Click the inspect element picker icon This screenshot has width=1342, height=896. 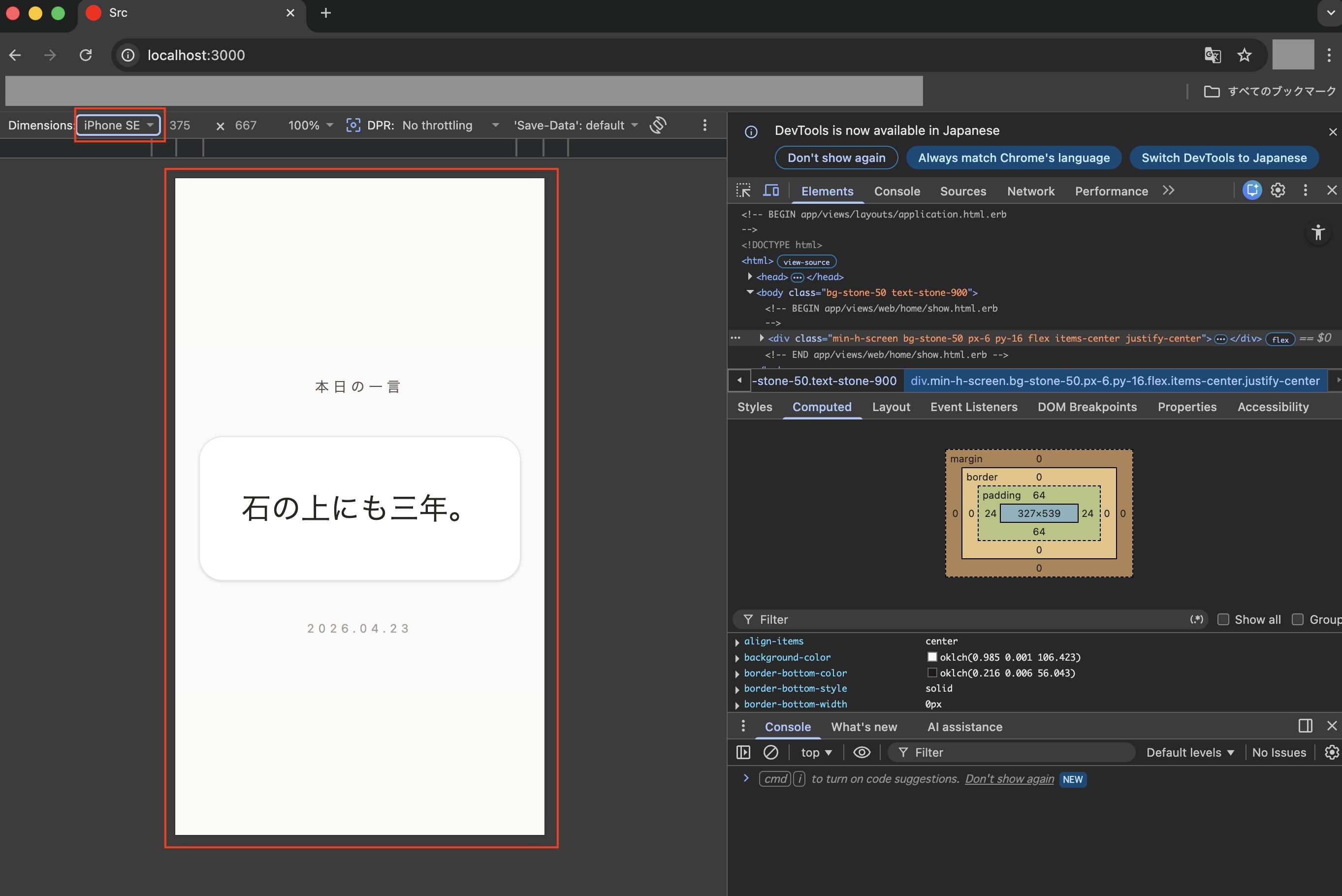(743, 191)
